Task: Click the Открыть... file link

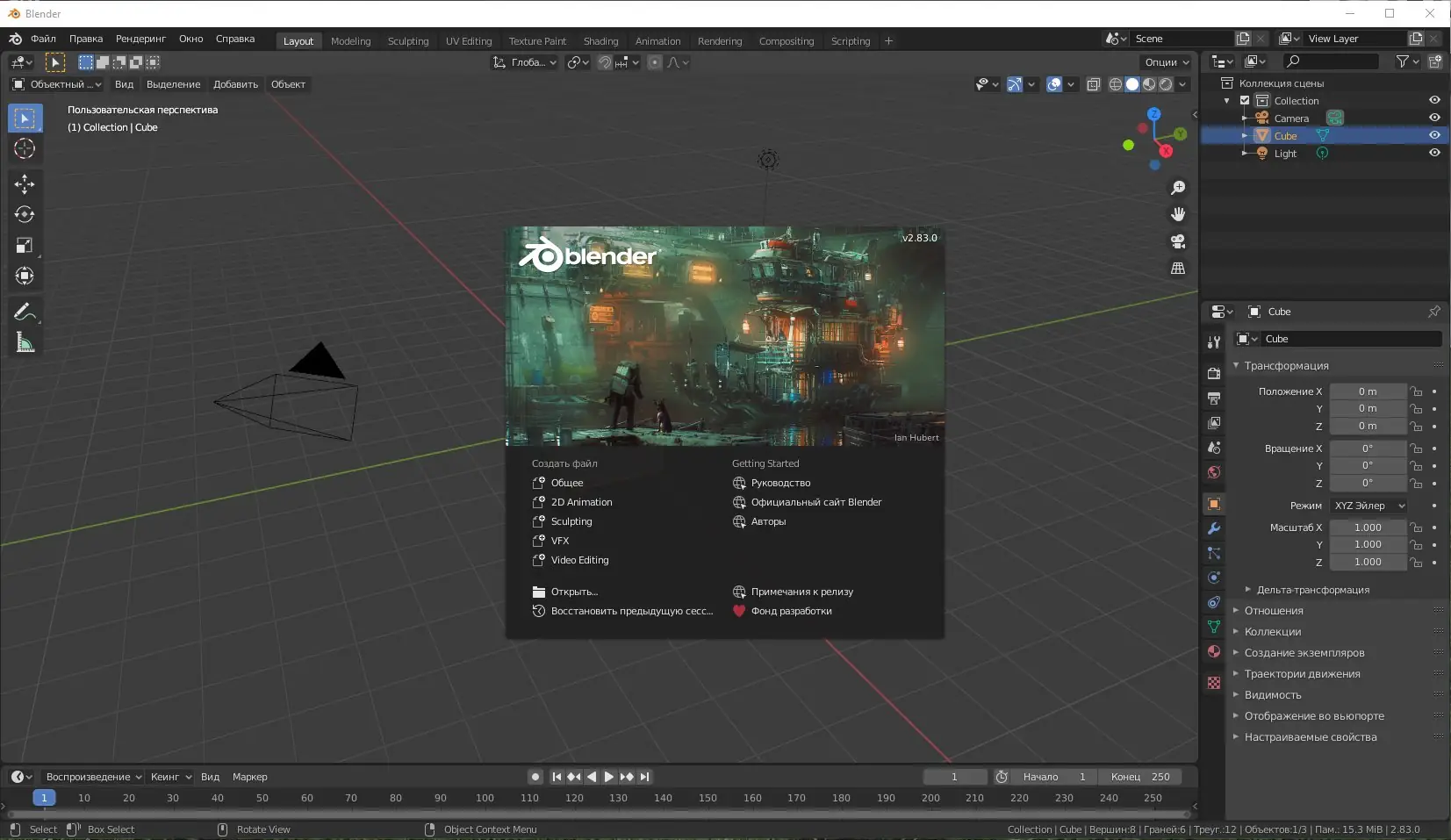Action: coord(573,592)
